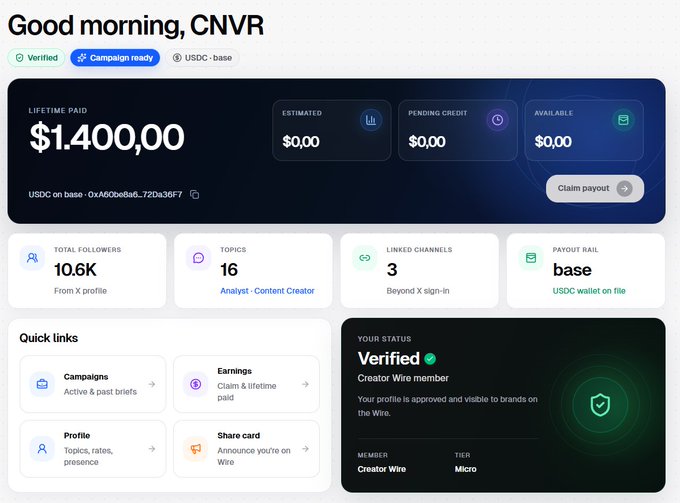The height and width of the screenshot is (503, 680).
Task: Click the Good morning, CNVR heading
Action: pos(135,25)
